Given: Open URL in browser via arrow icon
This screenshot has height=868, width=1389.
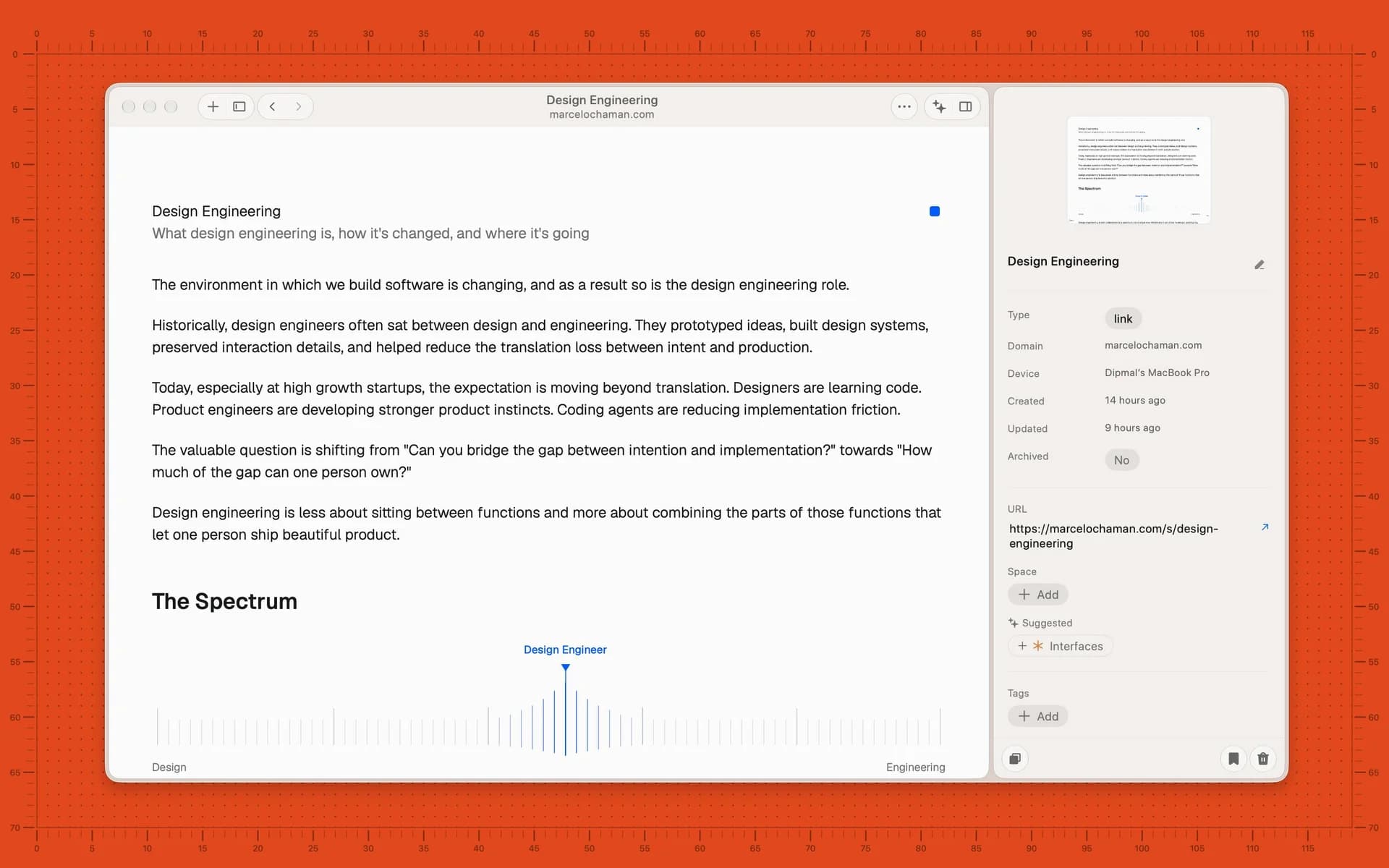Looking at the screenshot, I should [x=1265, y=527].
